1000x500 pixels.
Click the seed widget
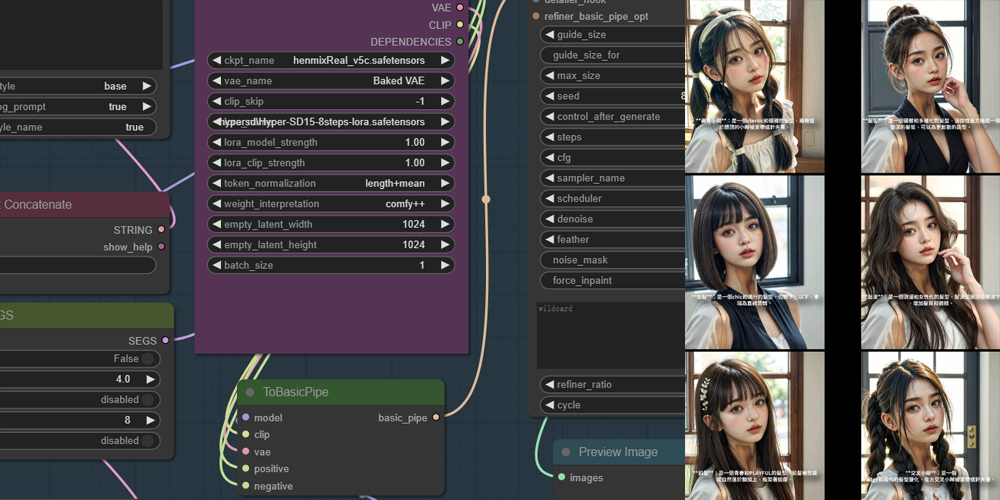(x=612, y=96)
